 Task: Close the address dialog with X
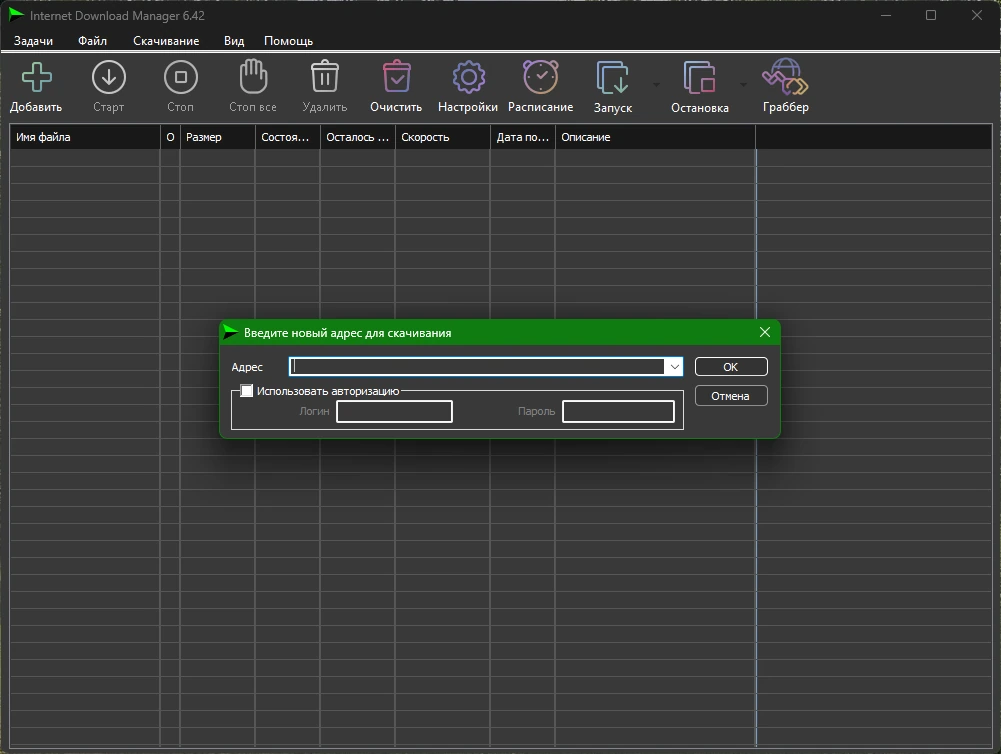pyautogui.click(x=765, y=332)
